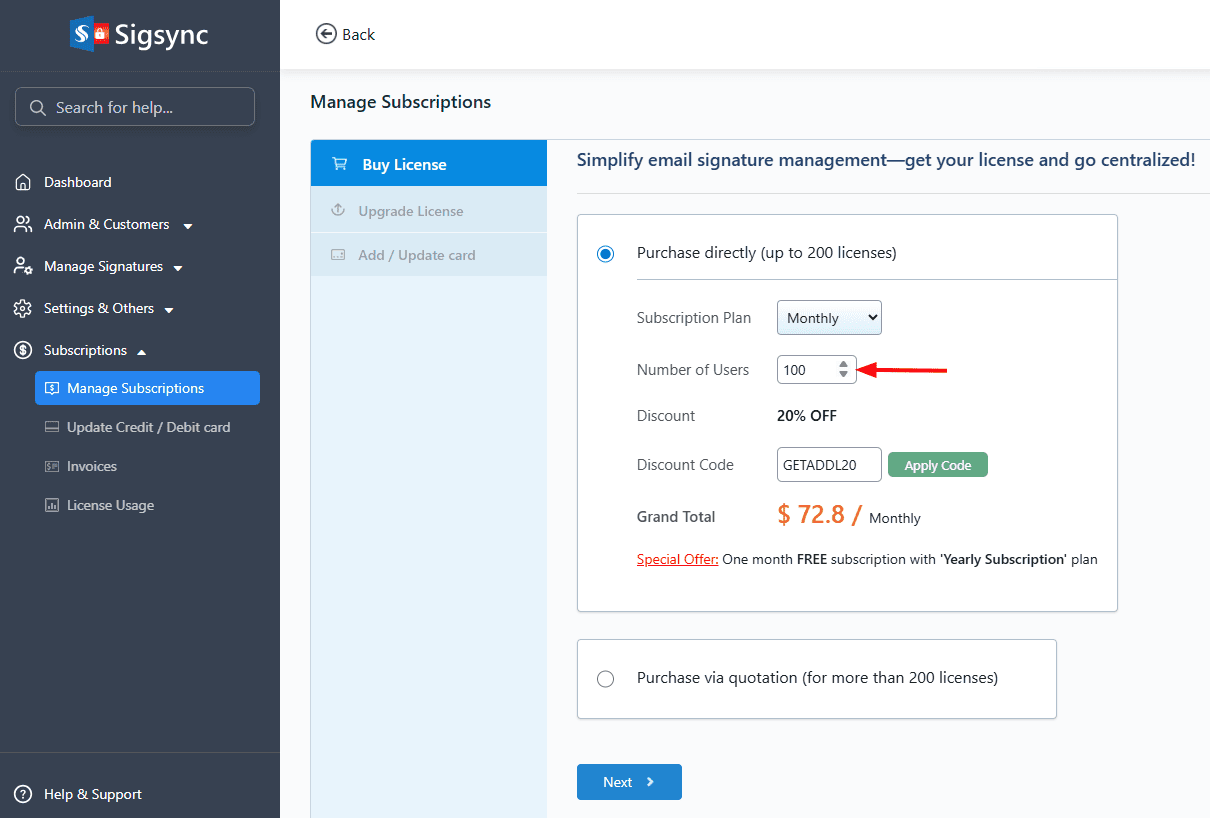Select Purchase via quotation radio option

click(x=605, y=679)
